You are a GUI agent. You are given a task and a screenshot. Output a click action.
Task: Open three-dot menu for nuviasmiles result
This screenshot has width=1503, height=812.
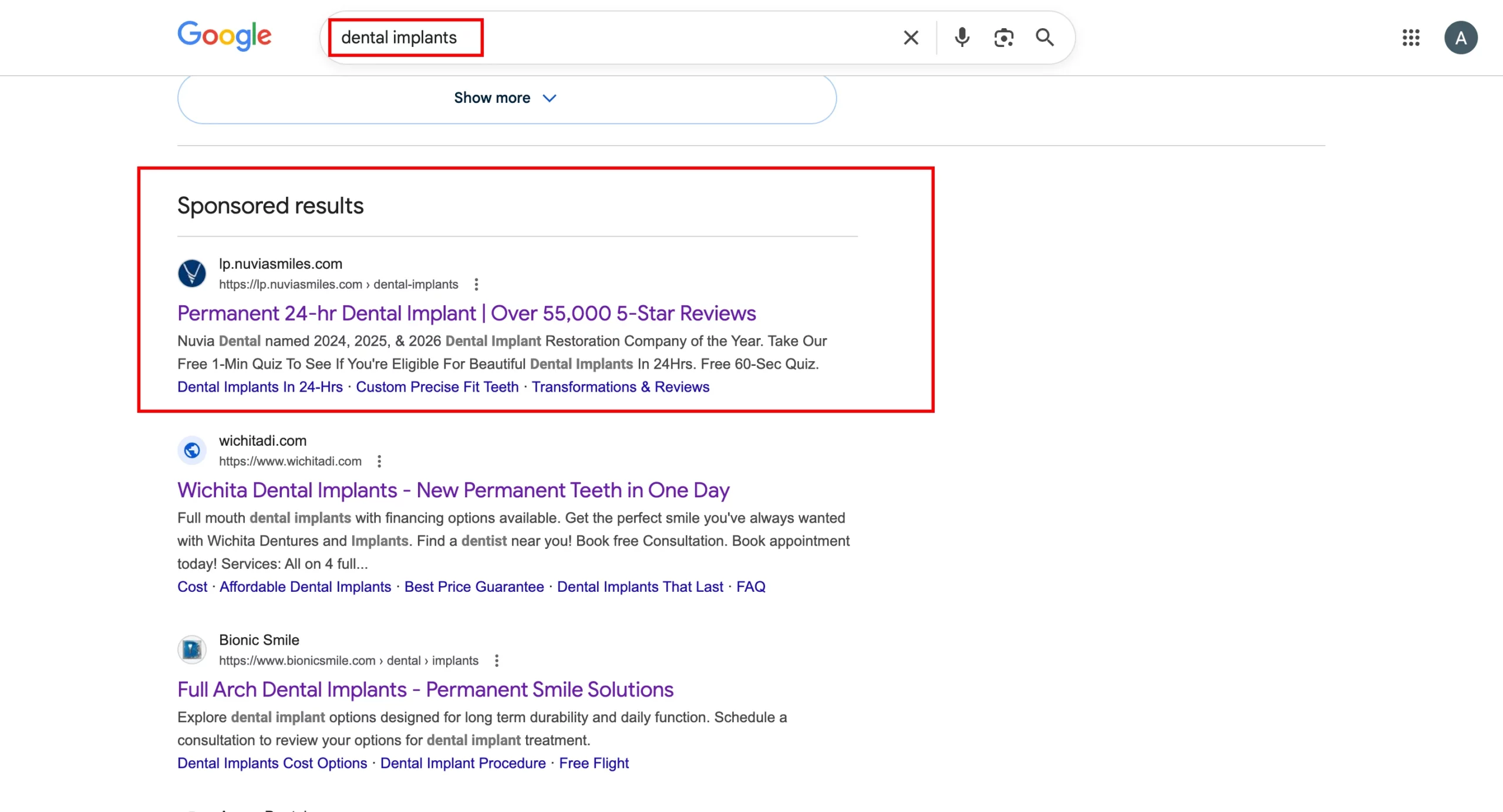tap(476, 284)
